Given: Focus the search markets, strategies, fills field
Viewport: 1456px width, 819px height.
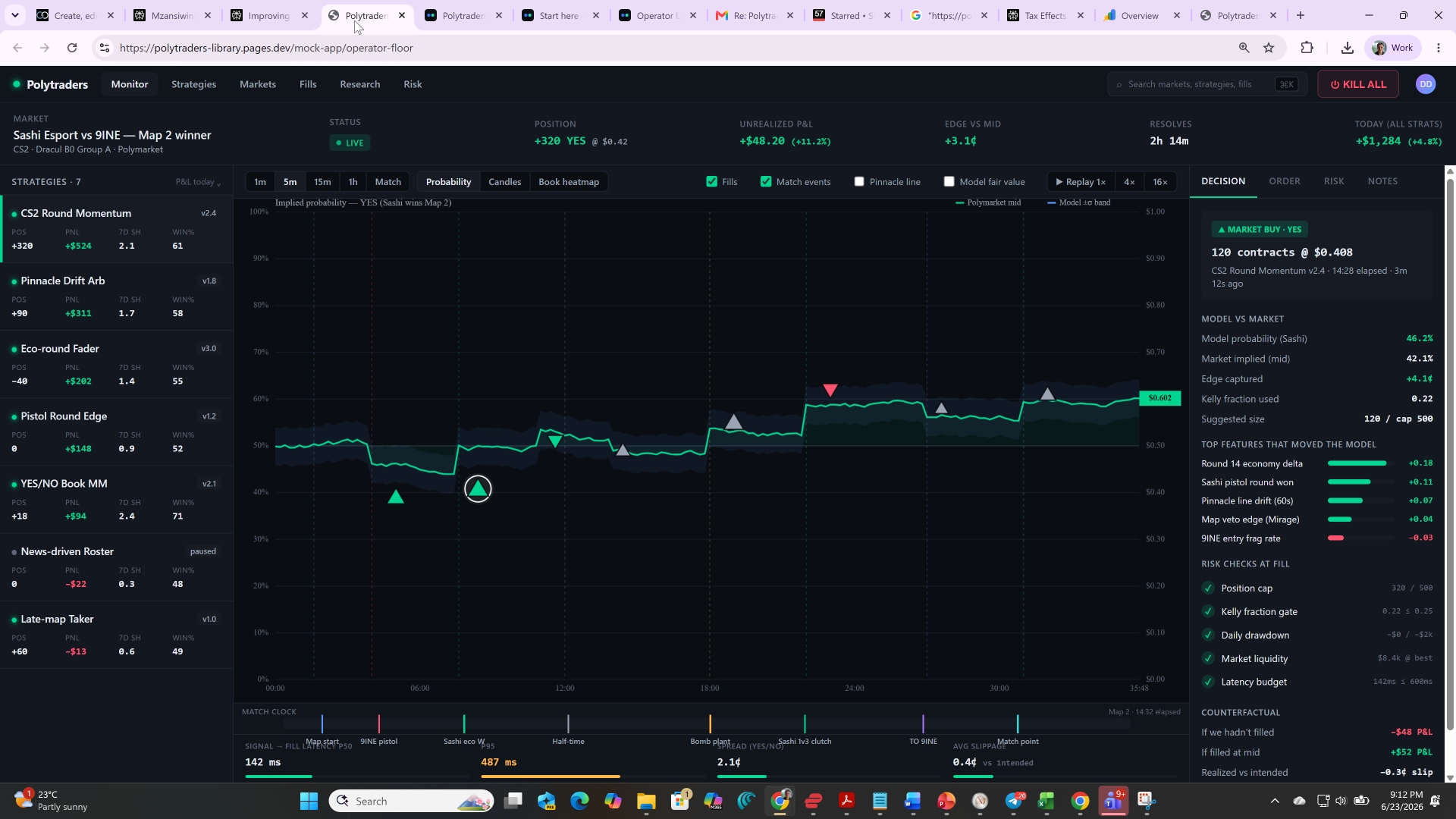Looking at the screenshot, I should [x=1207, y=84].
